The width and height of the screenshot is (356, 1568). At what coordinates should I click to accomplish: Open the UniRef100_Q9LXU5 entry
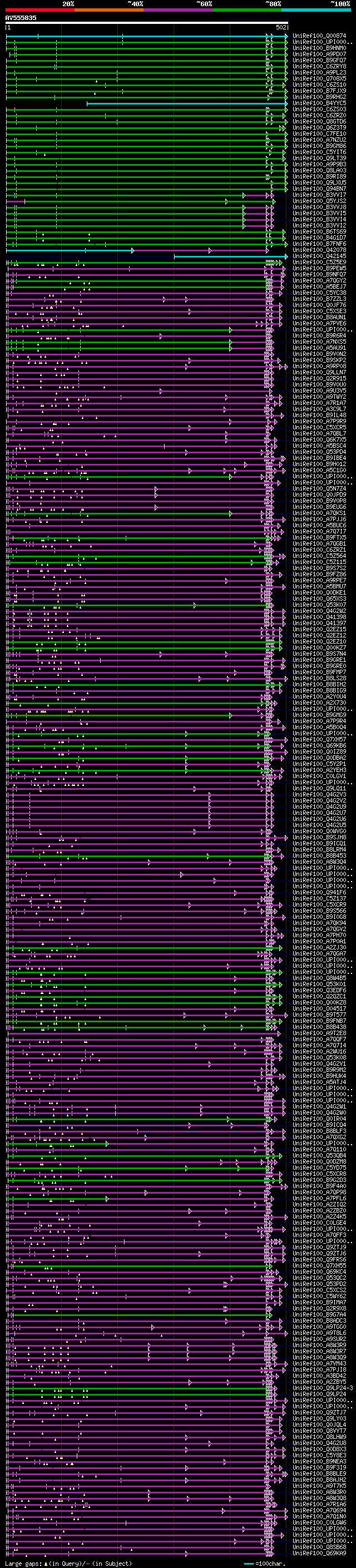319,182
